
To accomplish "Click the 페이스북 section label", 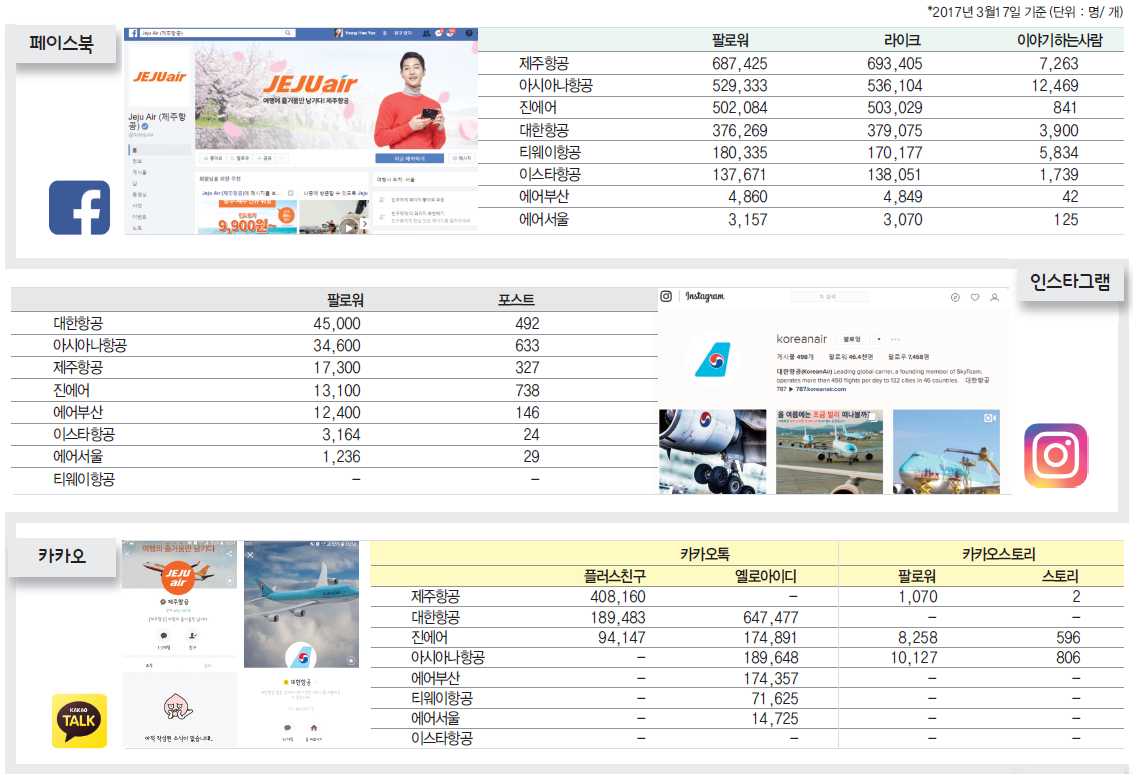I will pyautogui.click(x=62, y=43).
